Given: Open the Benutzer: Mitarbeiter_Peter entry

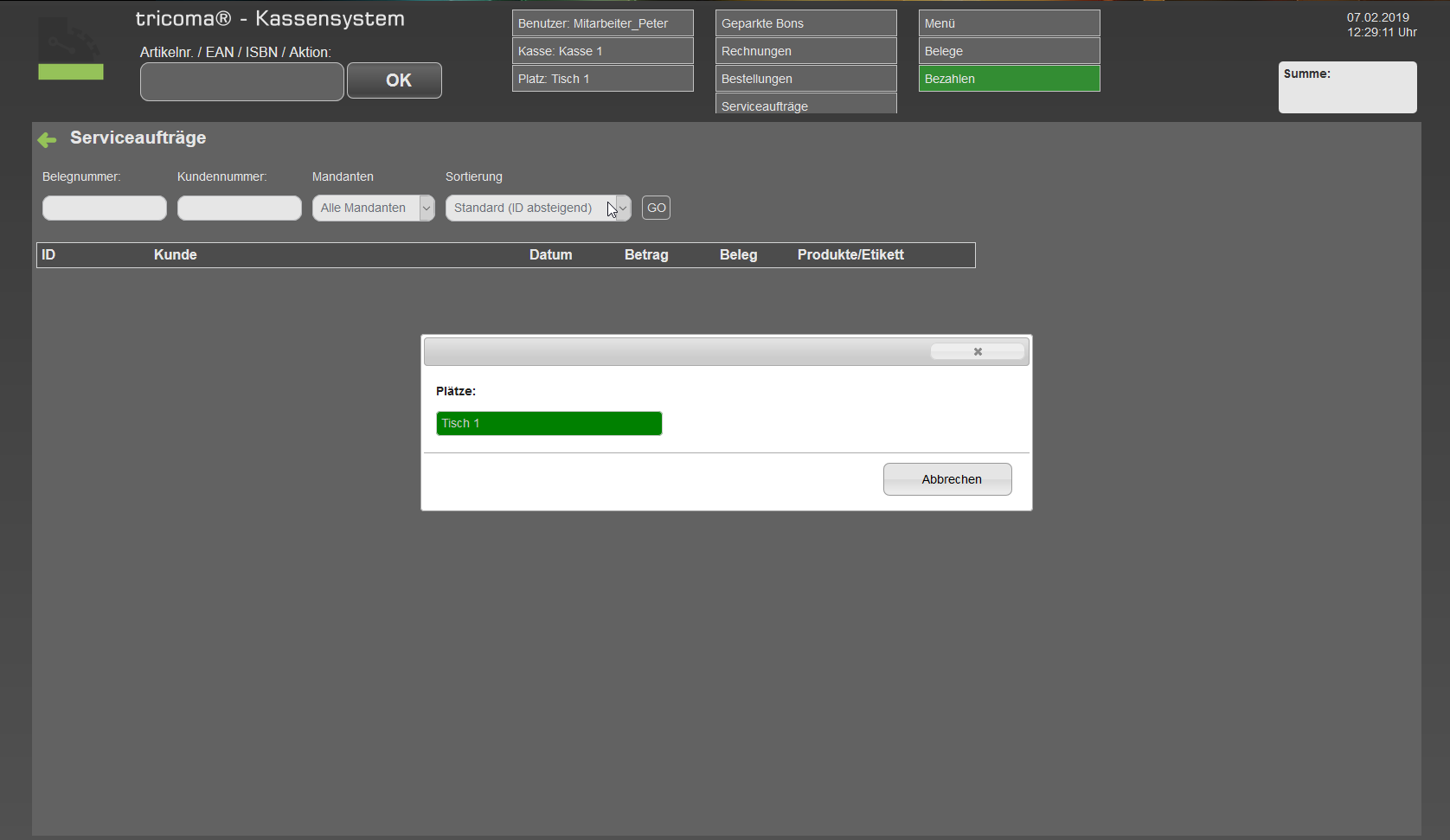Looking at the screenshot, I should pos(603,23).
